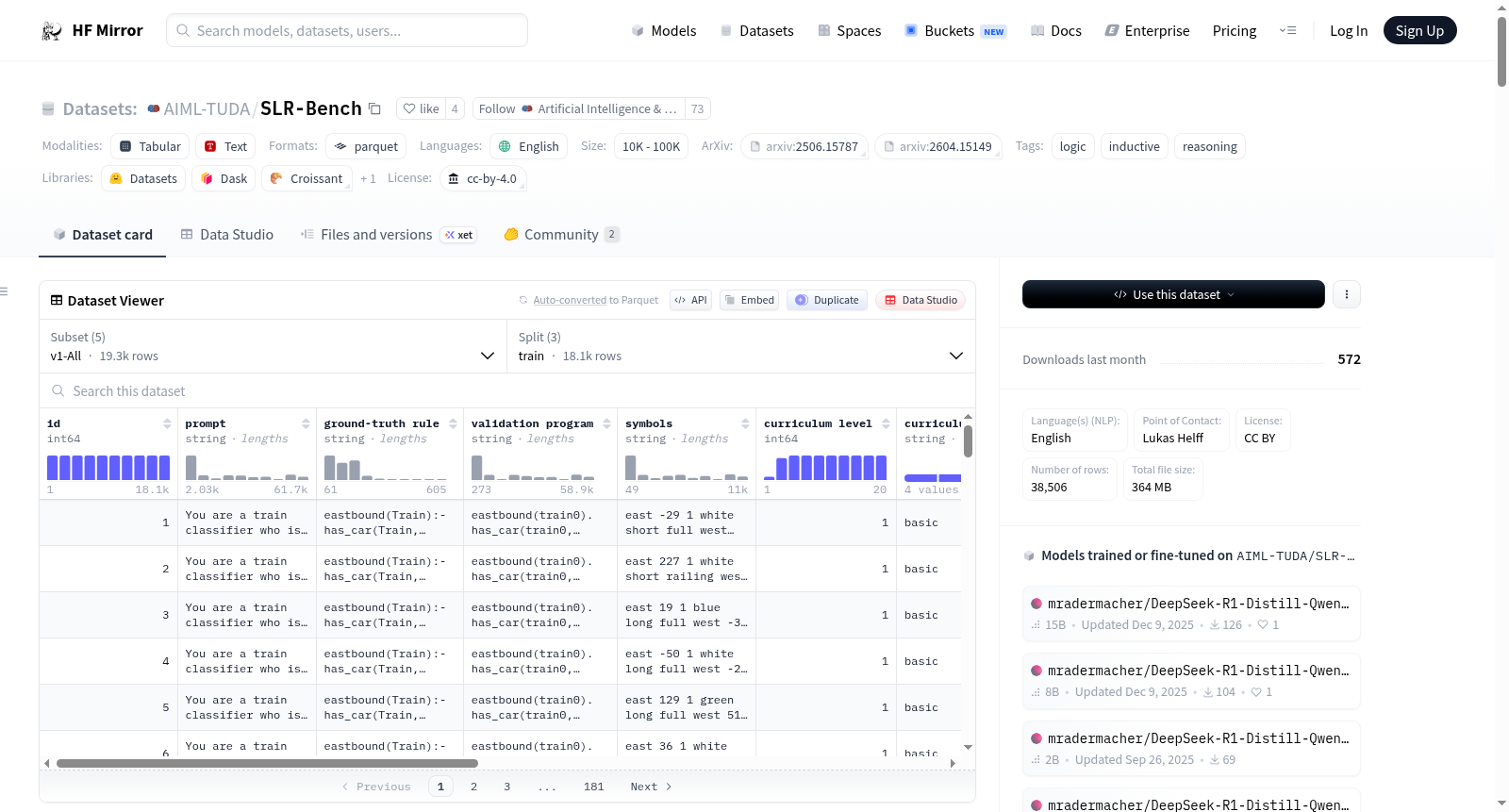Click the HF Mirror logo
Screen dimensions: 1509x812
91,30
